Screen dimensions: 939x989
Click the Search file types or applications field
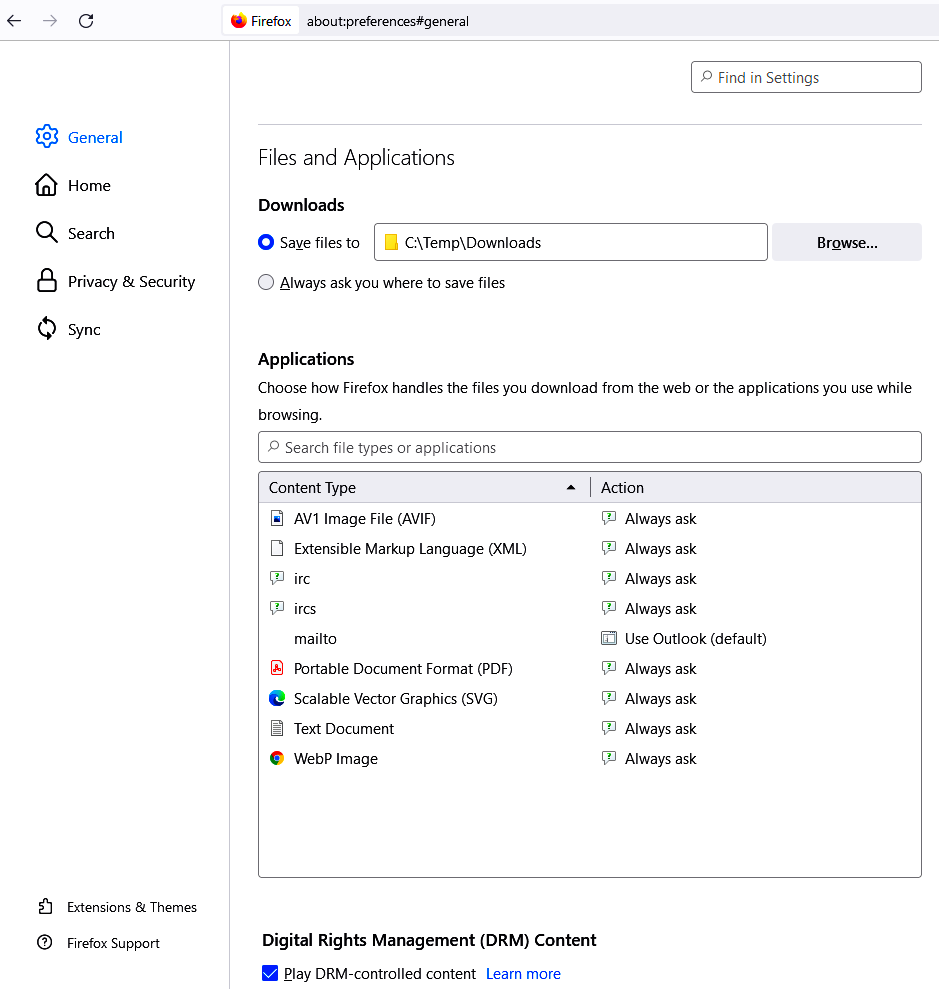click(x=590, y=447)
